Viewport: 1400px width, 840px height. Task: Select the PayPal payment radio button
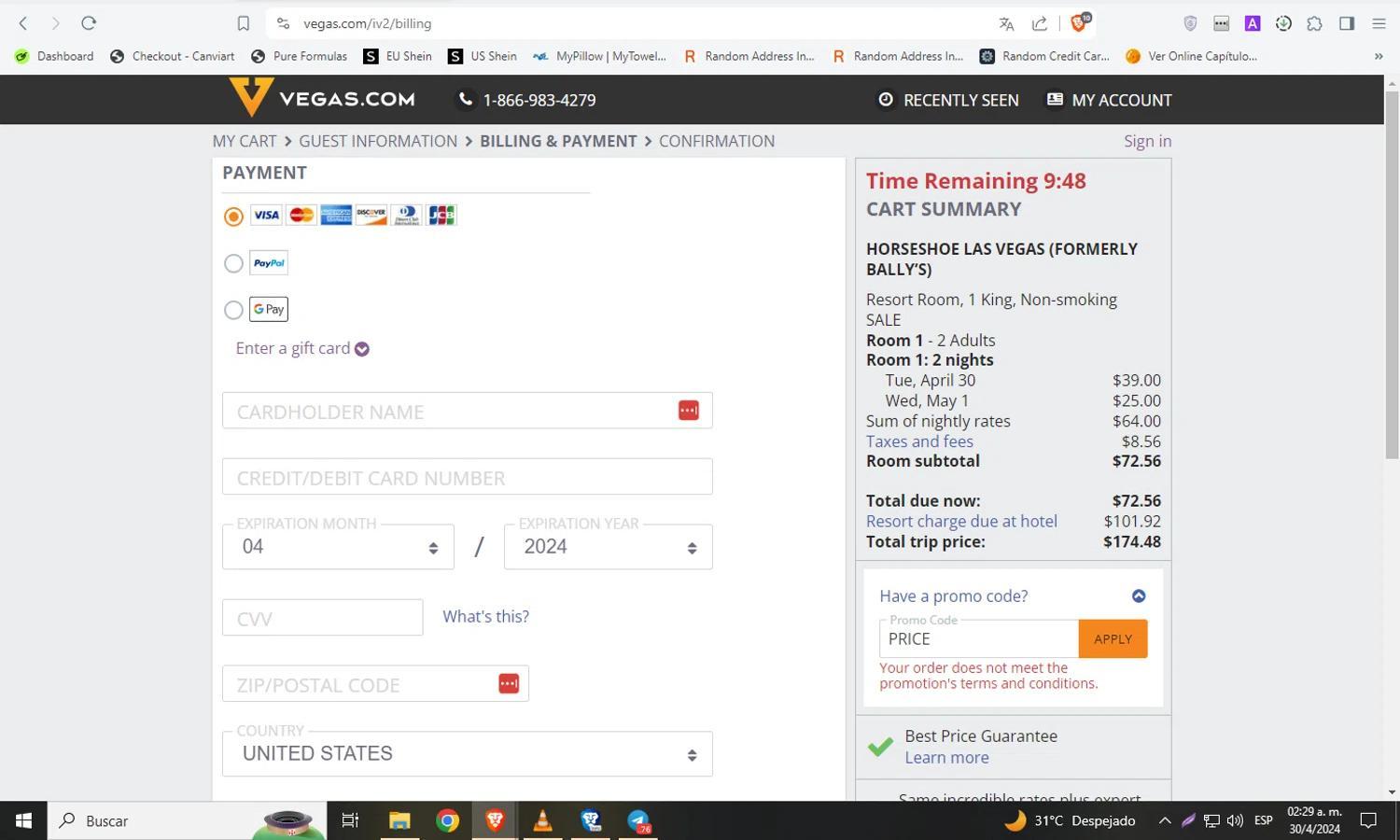click(233, 263)
